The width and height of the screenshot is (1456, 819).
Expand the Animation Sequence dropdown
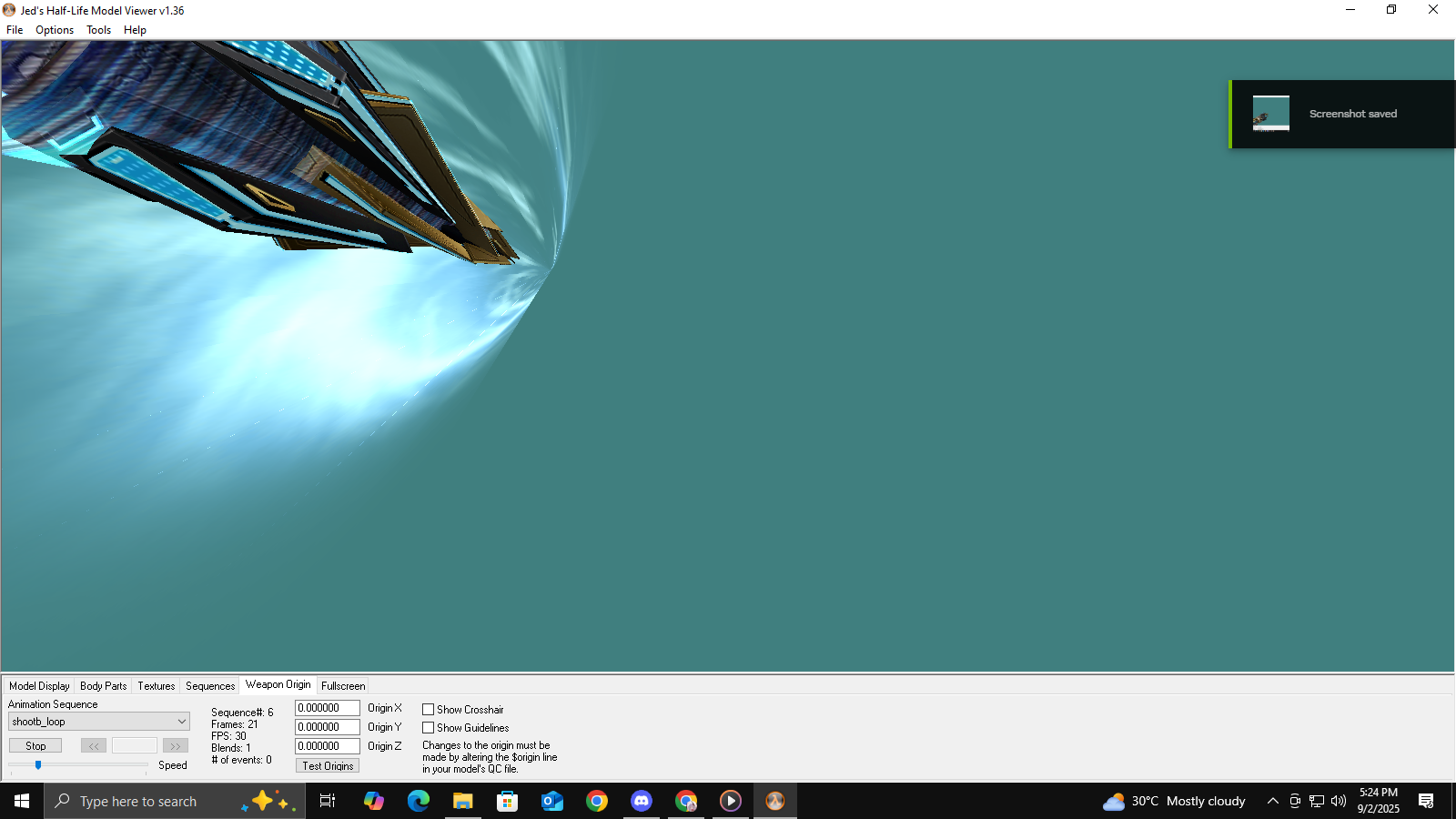point(181,722)
